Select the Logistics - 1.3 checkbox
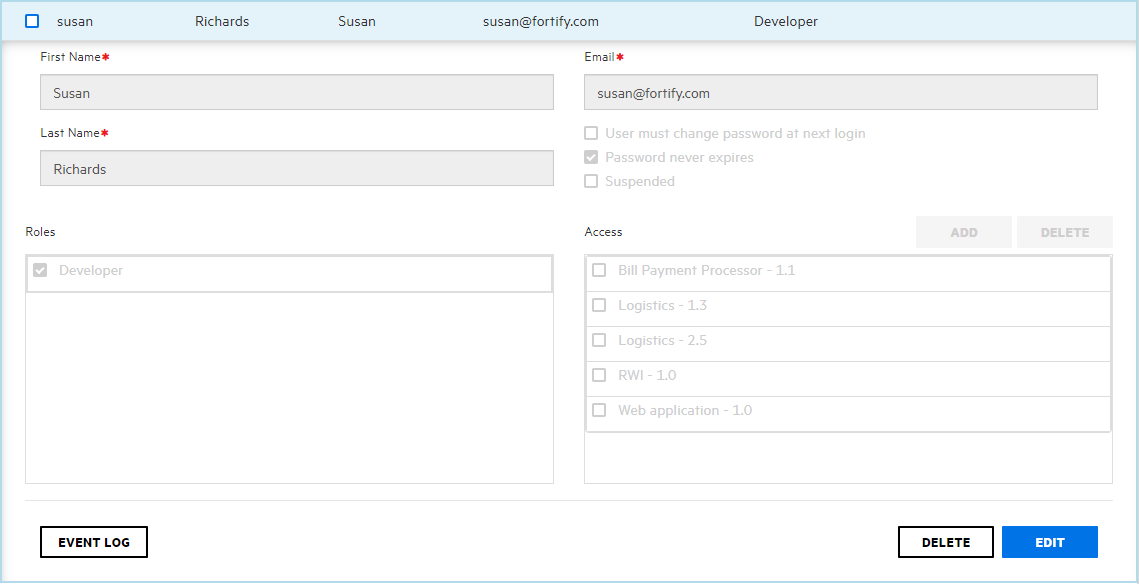1139x584 pixels. click(599, 305)
